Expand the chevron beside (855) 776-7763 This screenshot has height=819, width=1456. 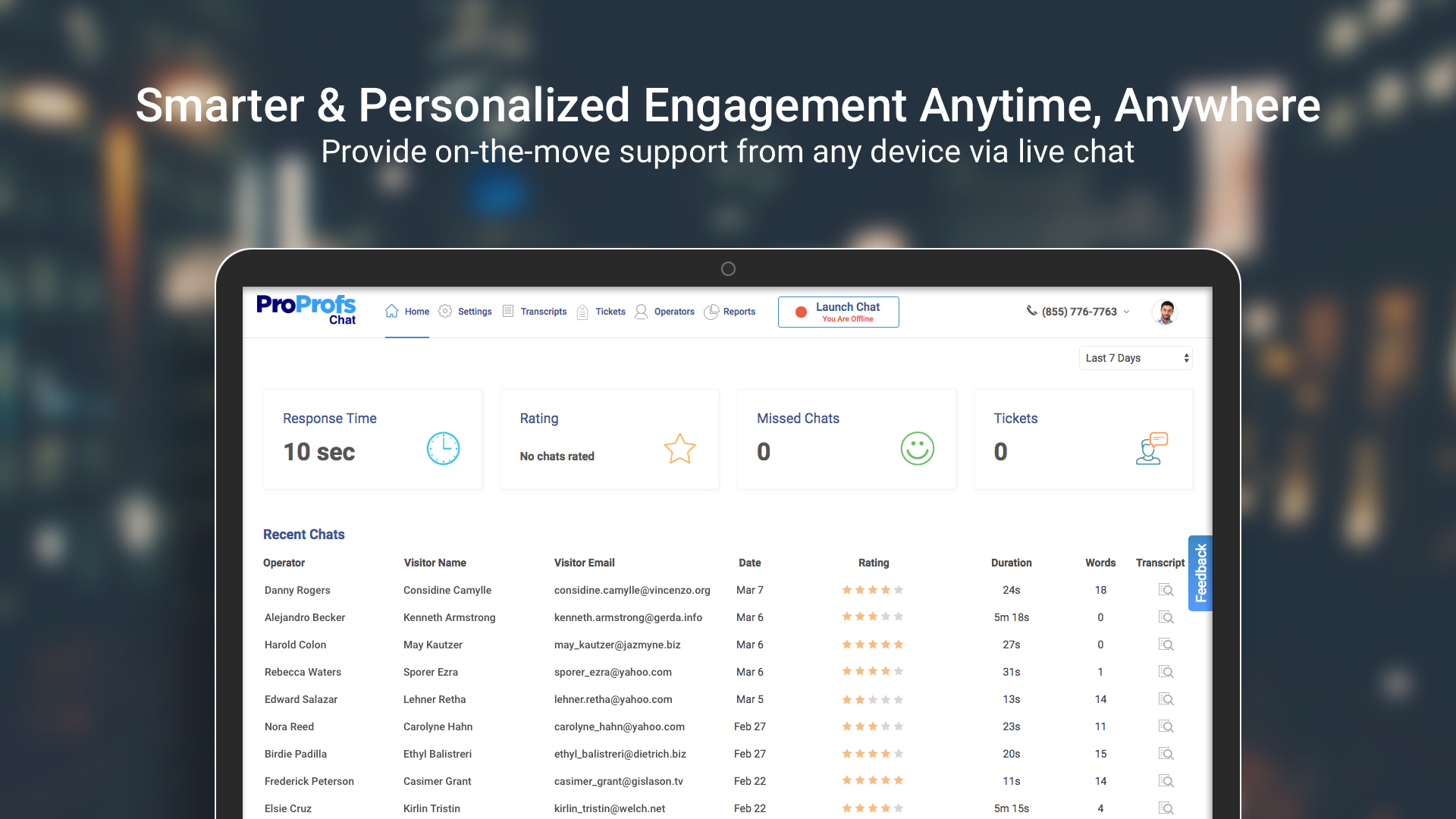point(1128,312)
